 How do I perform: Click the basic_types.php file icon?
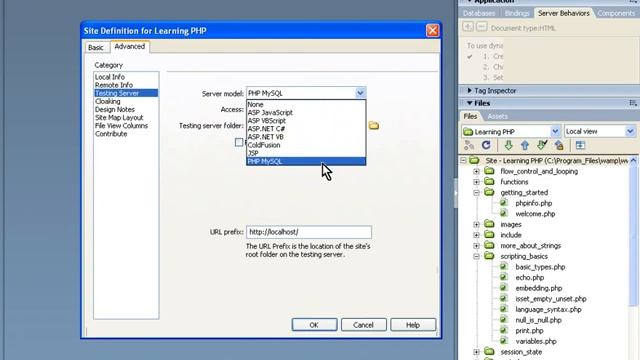pyautogui.click(x=504, y=267)
